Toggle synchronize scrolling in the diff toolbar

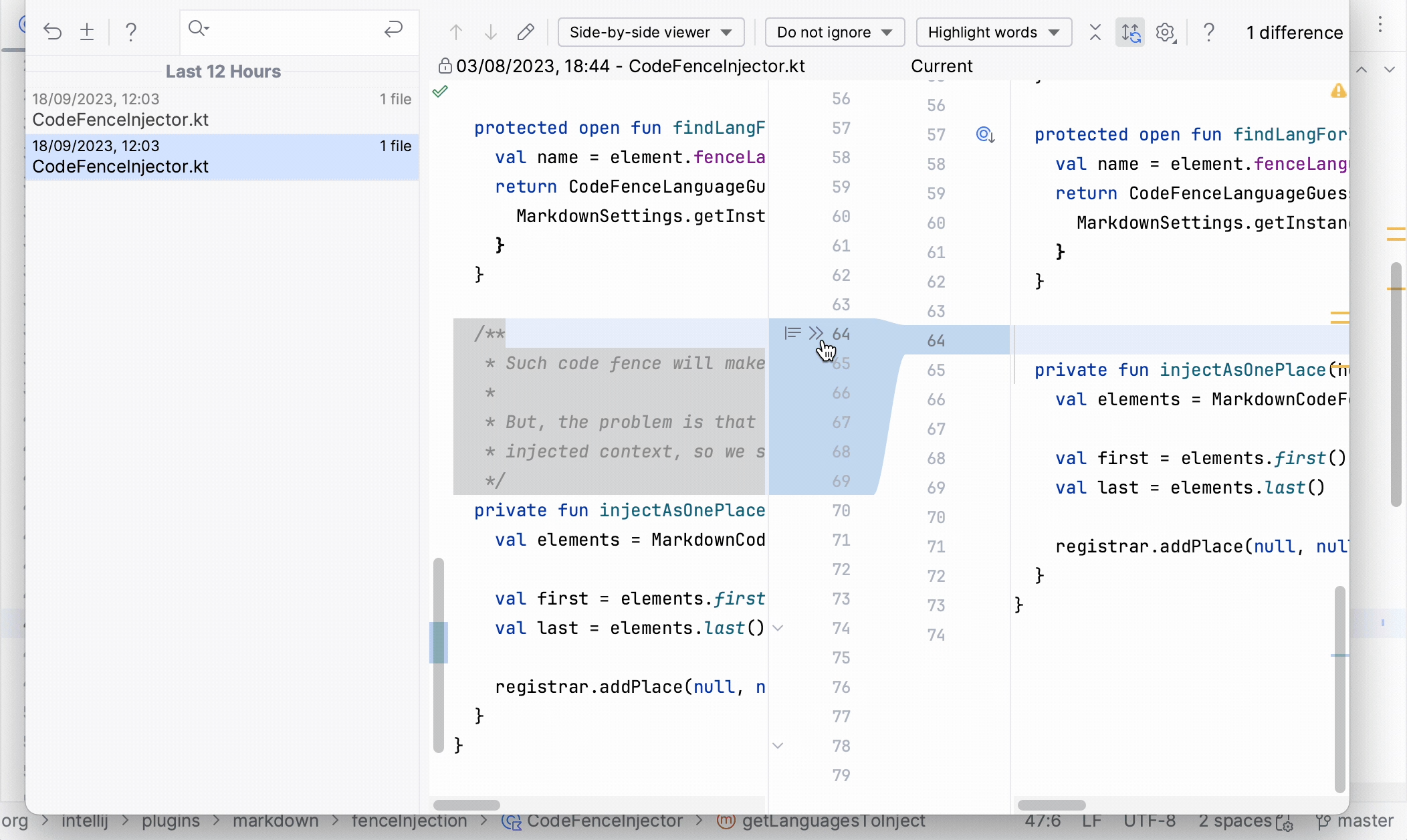point(1131,32)
